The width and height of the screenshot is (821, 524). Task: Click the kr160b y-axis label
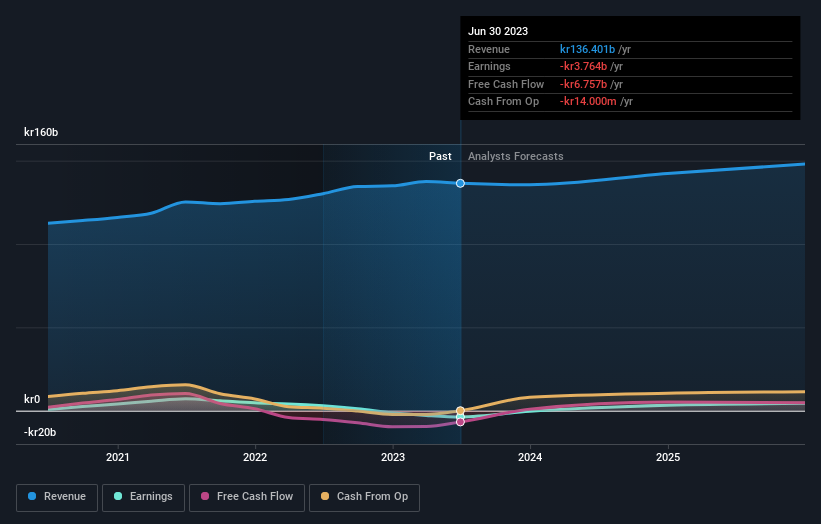[41, 132]
